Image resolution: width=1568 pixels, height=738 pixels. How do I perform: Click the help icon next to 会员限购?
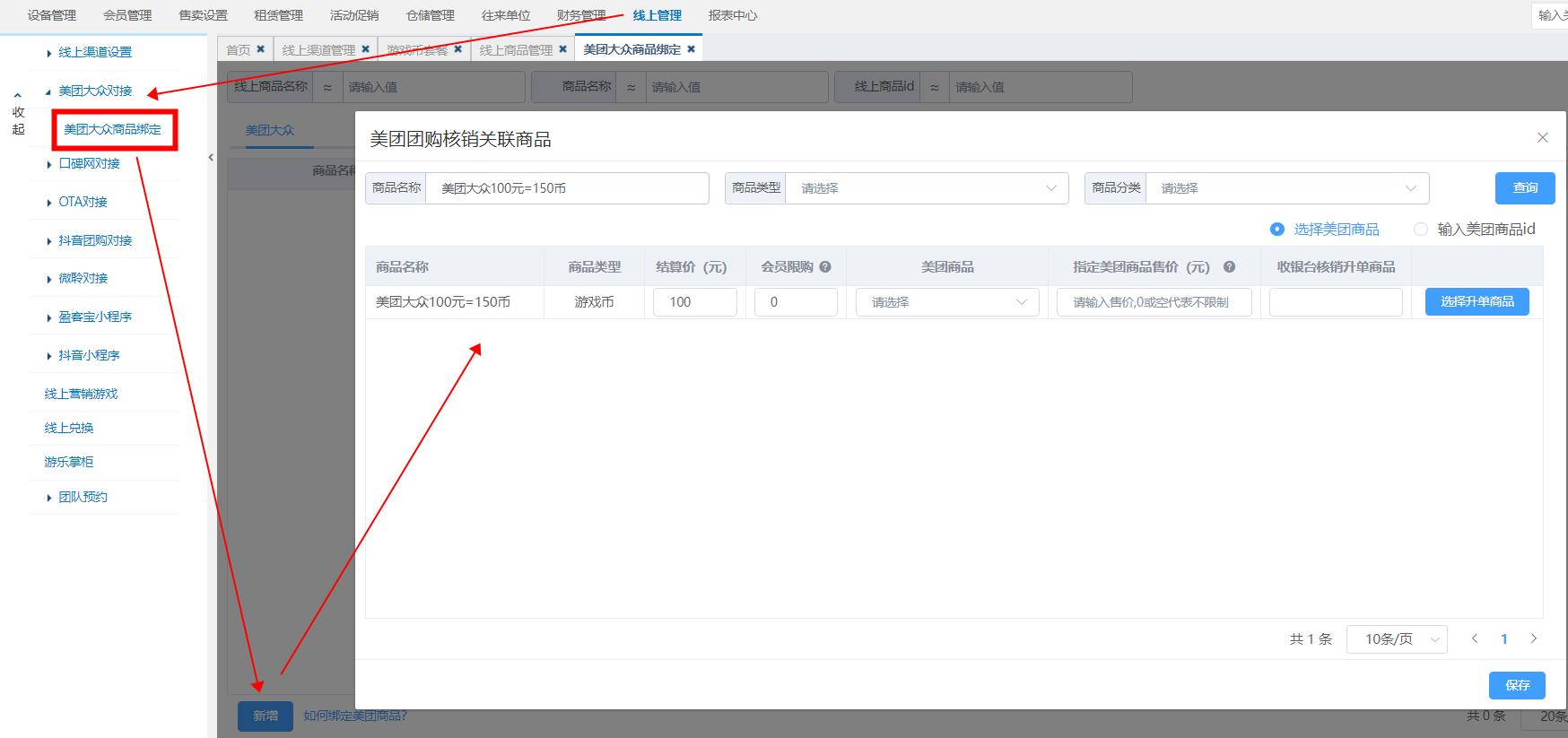pos(825,266)
